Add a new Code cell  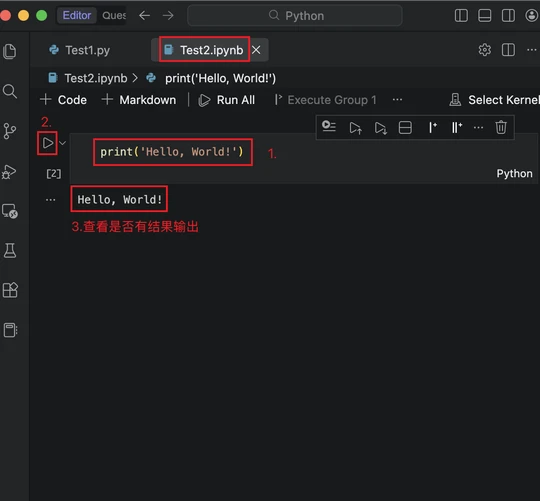(x=63, y=100)
